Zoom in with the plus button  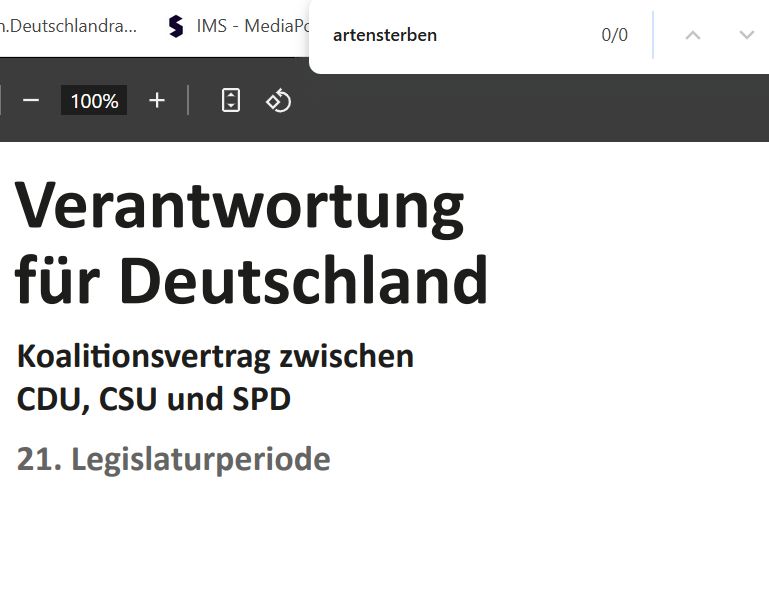157,101
